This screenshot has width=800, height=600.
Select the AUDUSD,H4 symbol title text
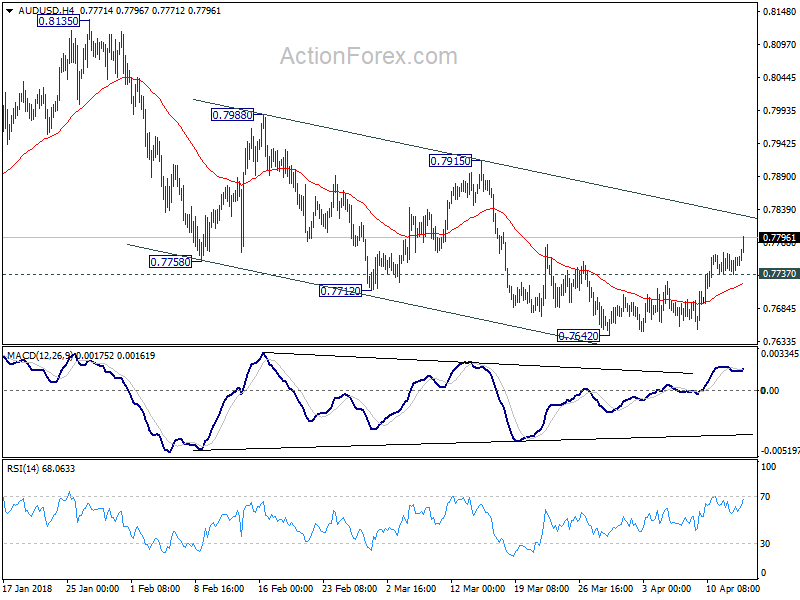[46, 11]
